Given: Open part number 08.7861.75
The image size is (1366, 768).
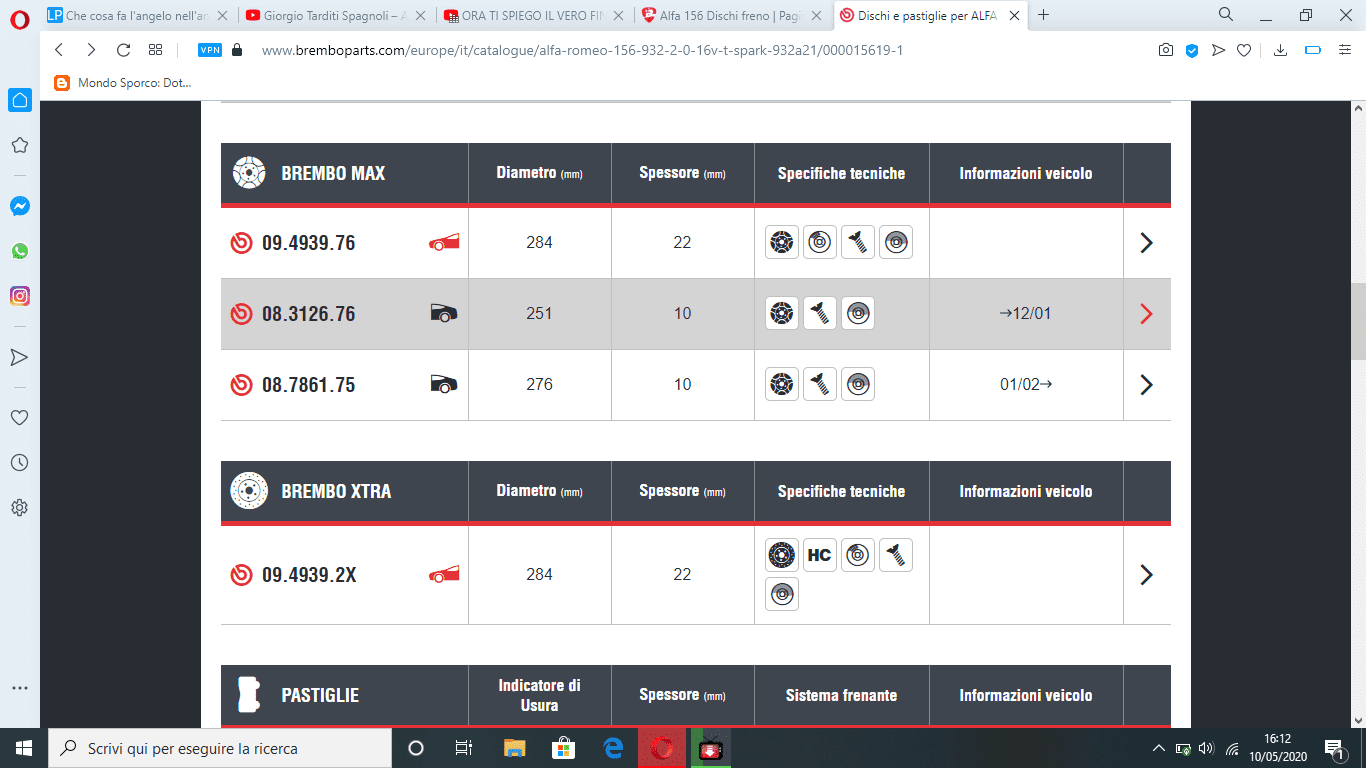Looking at the screenshot, I should (308, 385).
